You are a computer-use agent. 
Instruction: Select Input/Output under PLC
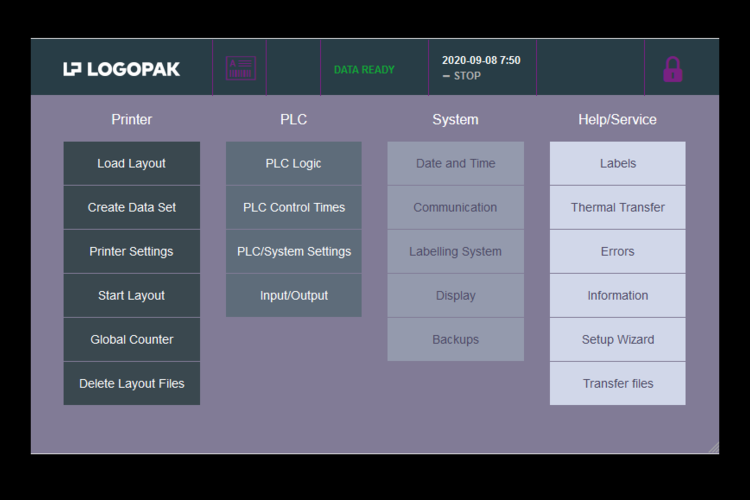click(294, 295)
